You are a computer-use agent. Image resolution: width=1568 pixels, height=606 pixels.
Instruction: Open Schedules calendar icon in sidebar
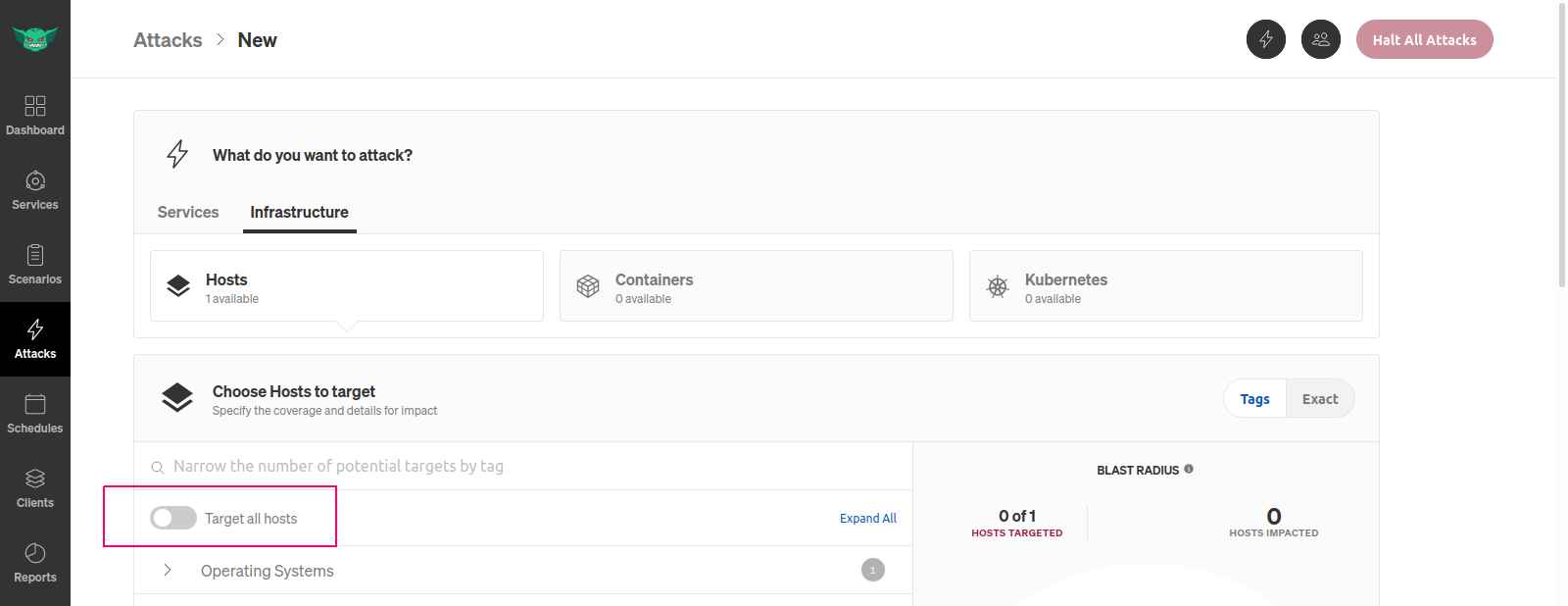35,404
